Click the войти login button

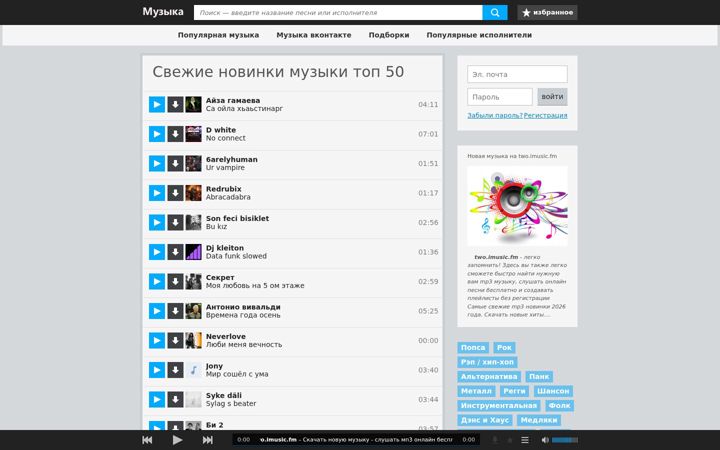[x=552, y=97]
